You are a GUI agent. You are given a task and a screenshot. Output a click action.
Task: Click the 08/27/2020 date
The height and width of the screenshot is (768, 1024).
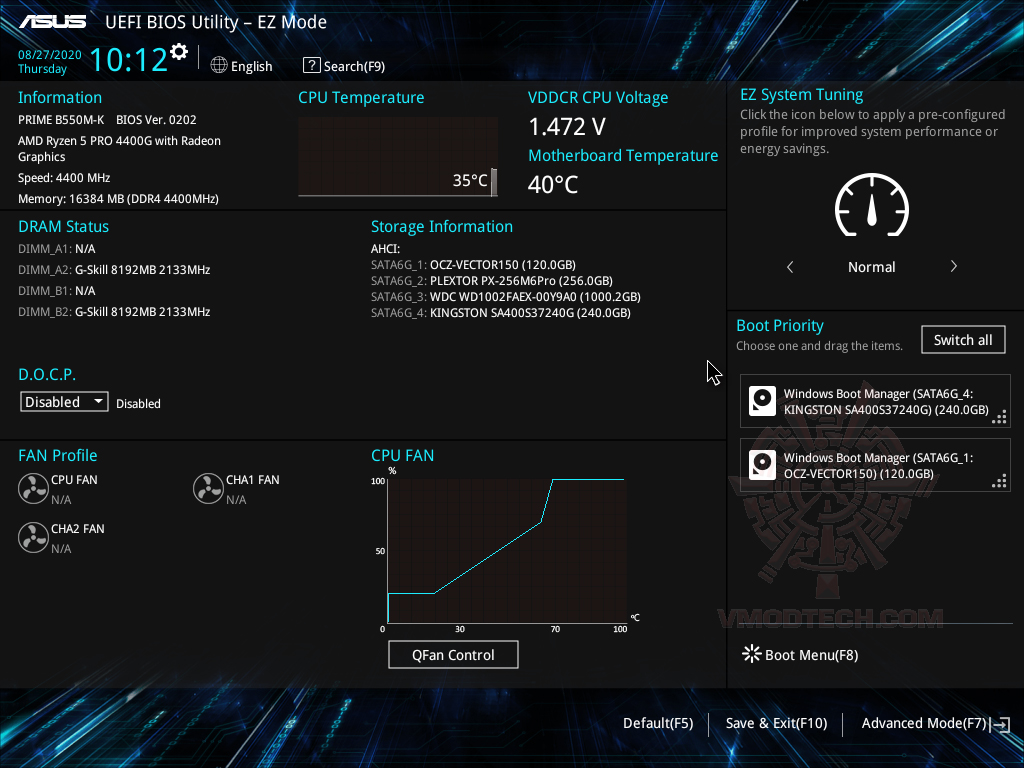coord(50,55)
